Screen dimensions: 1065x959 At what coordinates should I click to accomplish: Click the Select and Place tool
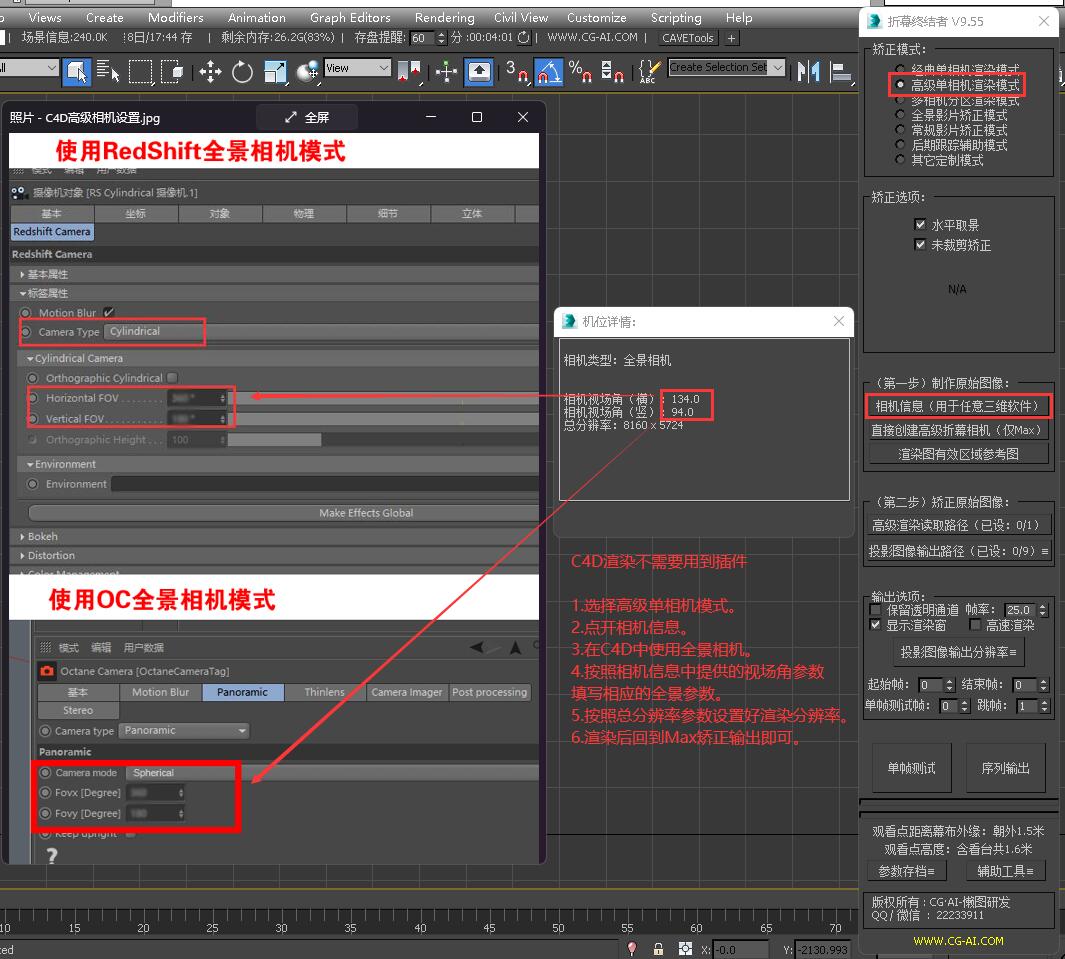point(308,71)
